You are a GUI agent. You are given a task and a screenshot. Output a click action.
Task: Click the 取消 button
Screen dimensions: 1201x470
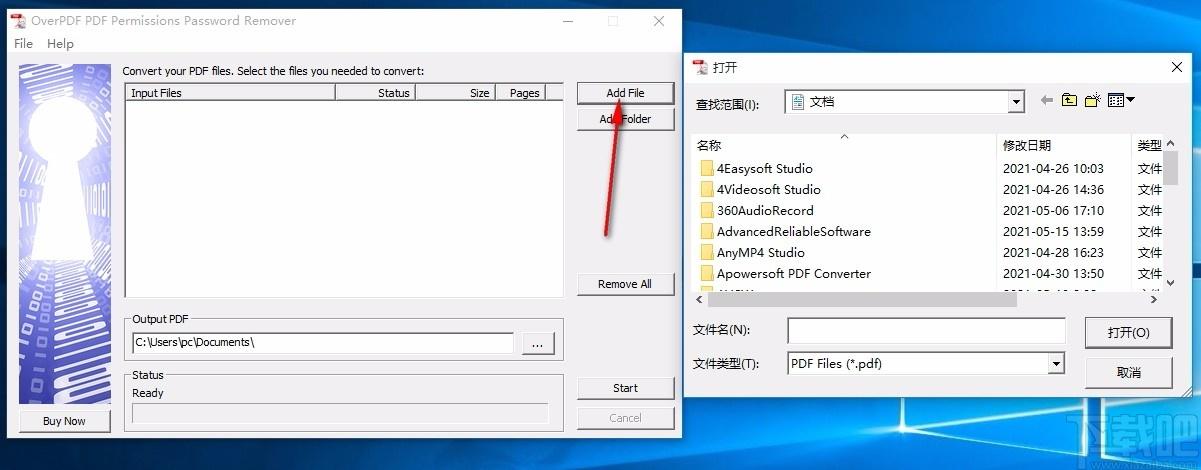(x=1128, y=372)
